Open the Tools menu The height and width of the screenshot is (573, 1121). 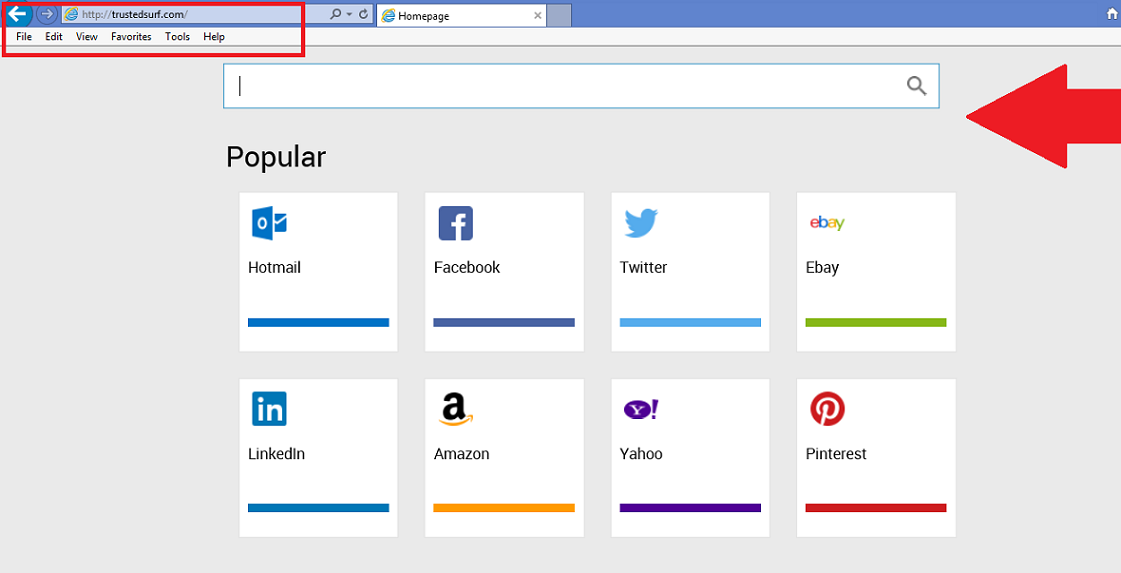pyautogui.click(x=177, y=37)
